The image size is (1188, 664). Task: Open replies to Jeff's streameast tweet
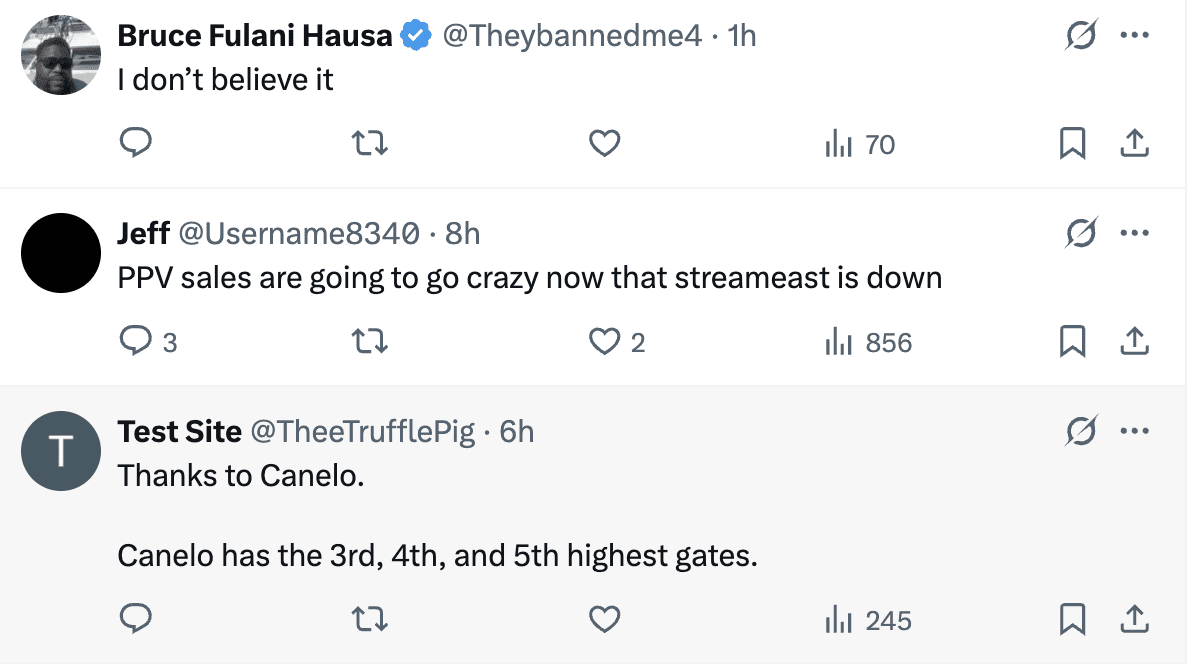pyautogui.click(x=135, y=343)
